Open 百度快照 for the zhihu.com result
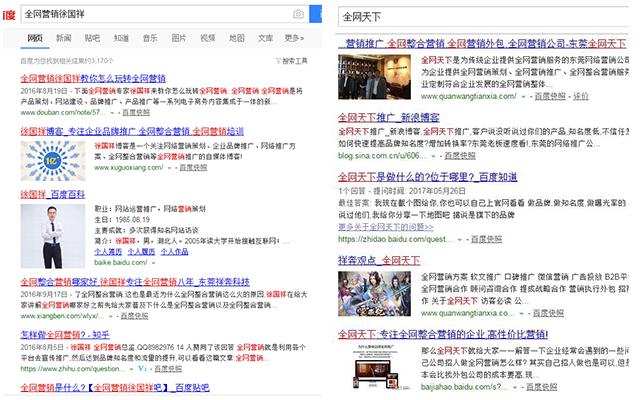The width and height of the screenshot is (644, 400). 168,369
